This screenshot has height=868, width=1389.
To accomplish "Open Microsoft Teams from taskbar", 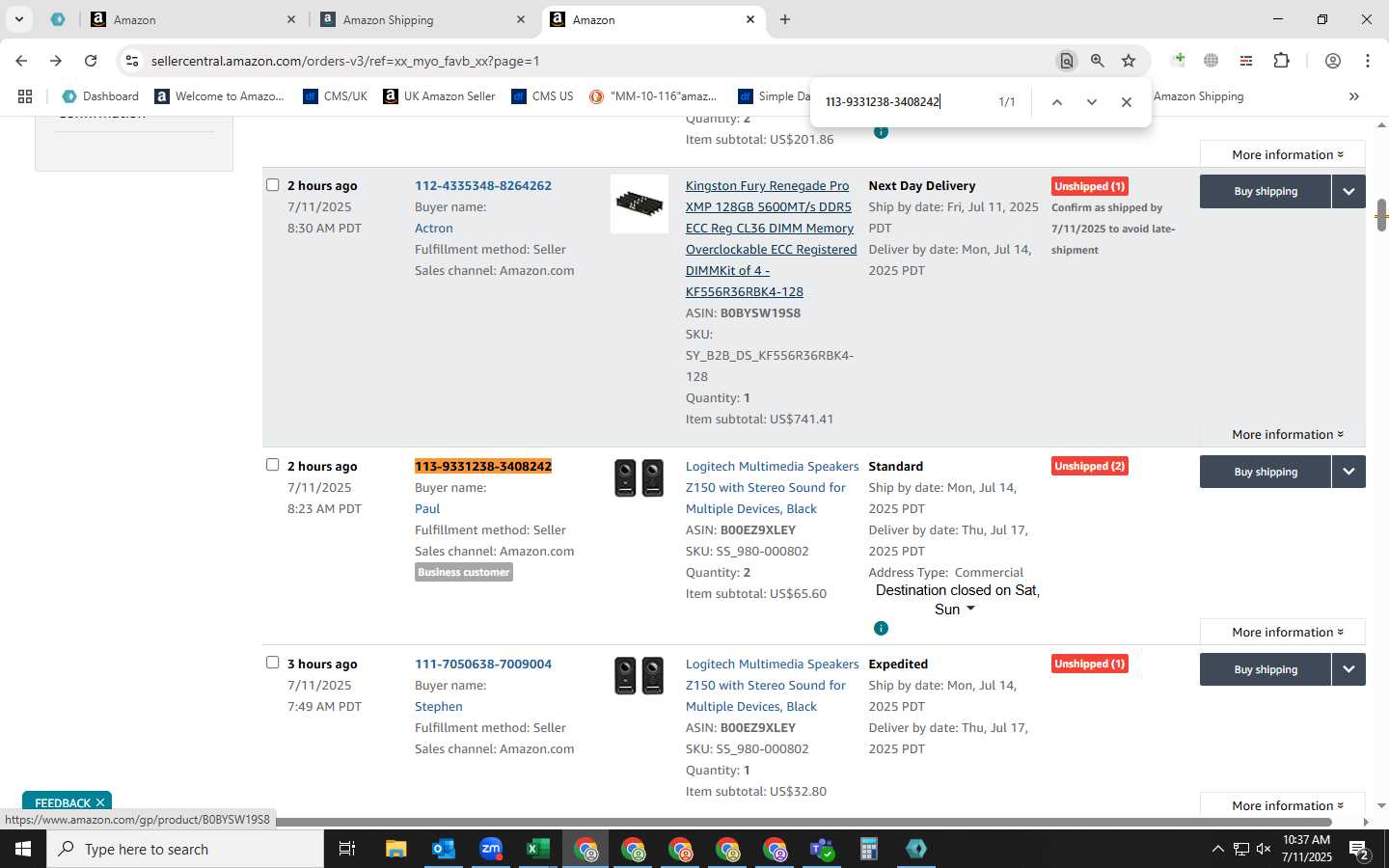I will pyautogui.click(x=822, y=849).
